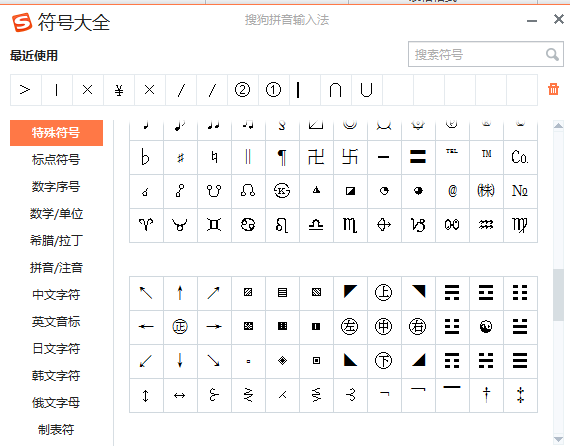Screen dimensions: 570x446
Task: Reuse the recent > symbol
Action: point(25,90)
